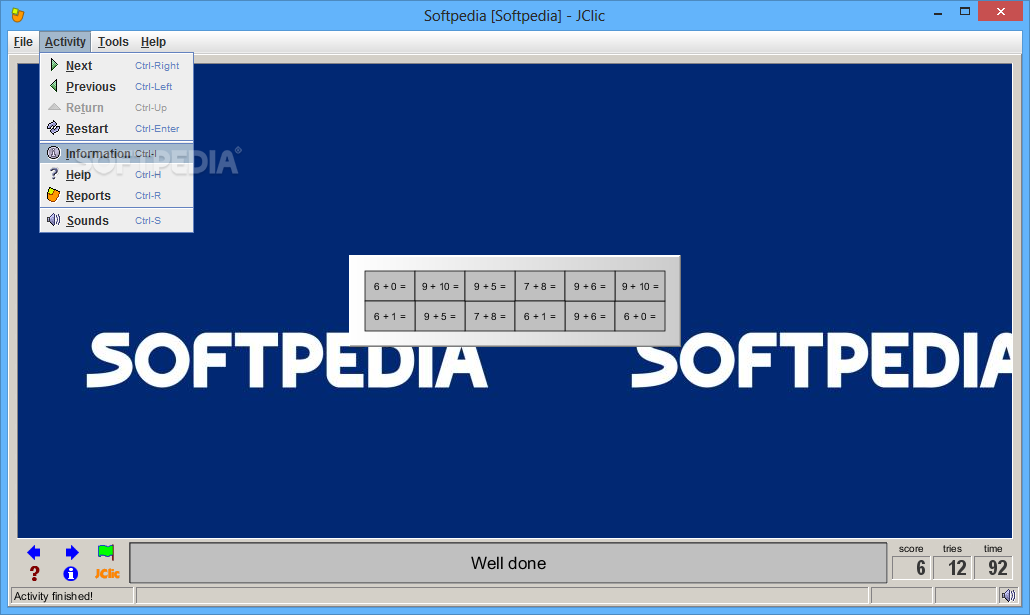This screenshot has width=1030, height=615.
Task: Choose Next from the Activity menu
Action: [x=116, y=66]
